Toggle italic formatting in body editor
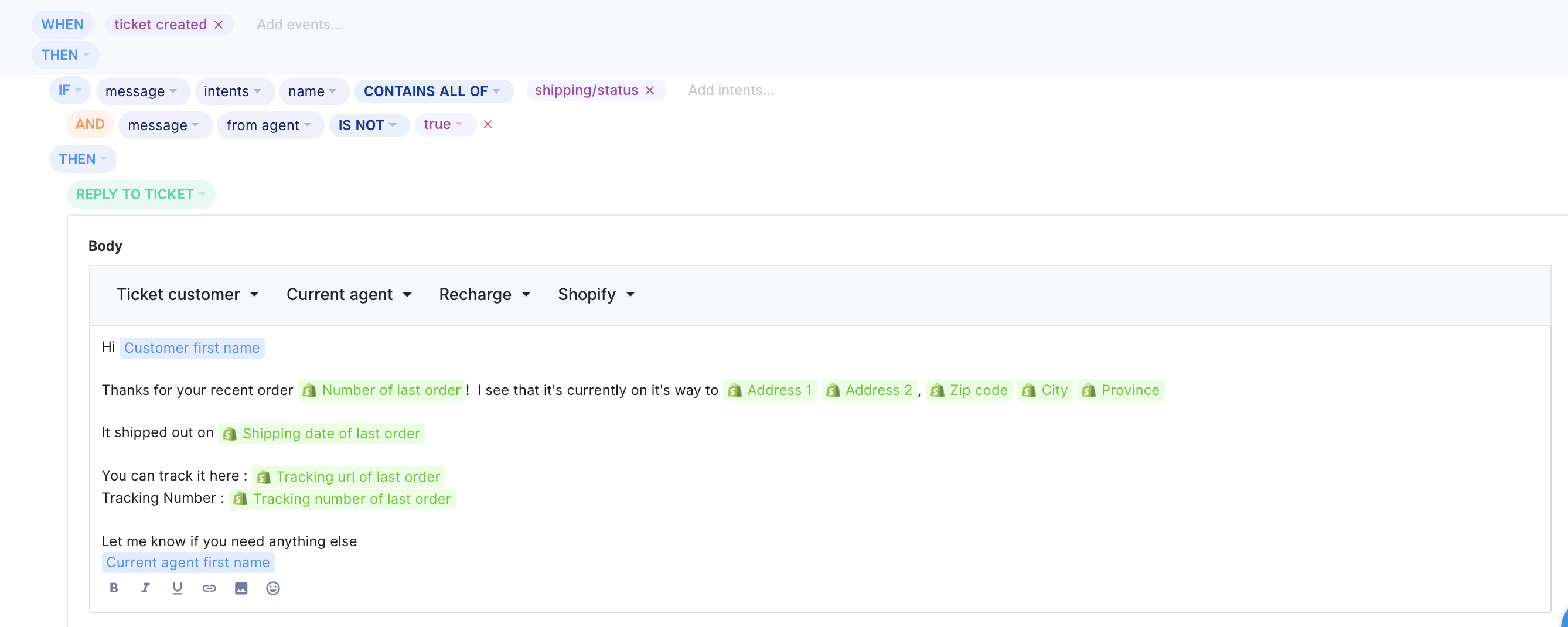Screen dimensions: 1568x627 click(145, 587)
